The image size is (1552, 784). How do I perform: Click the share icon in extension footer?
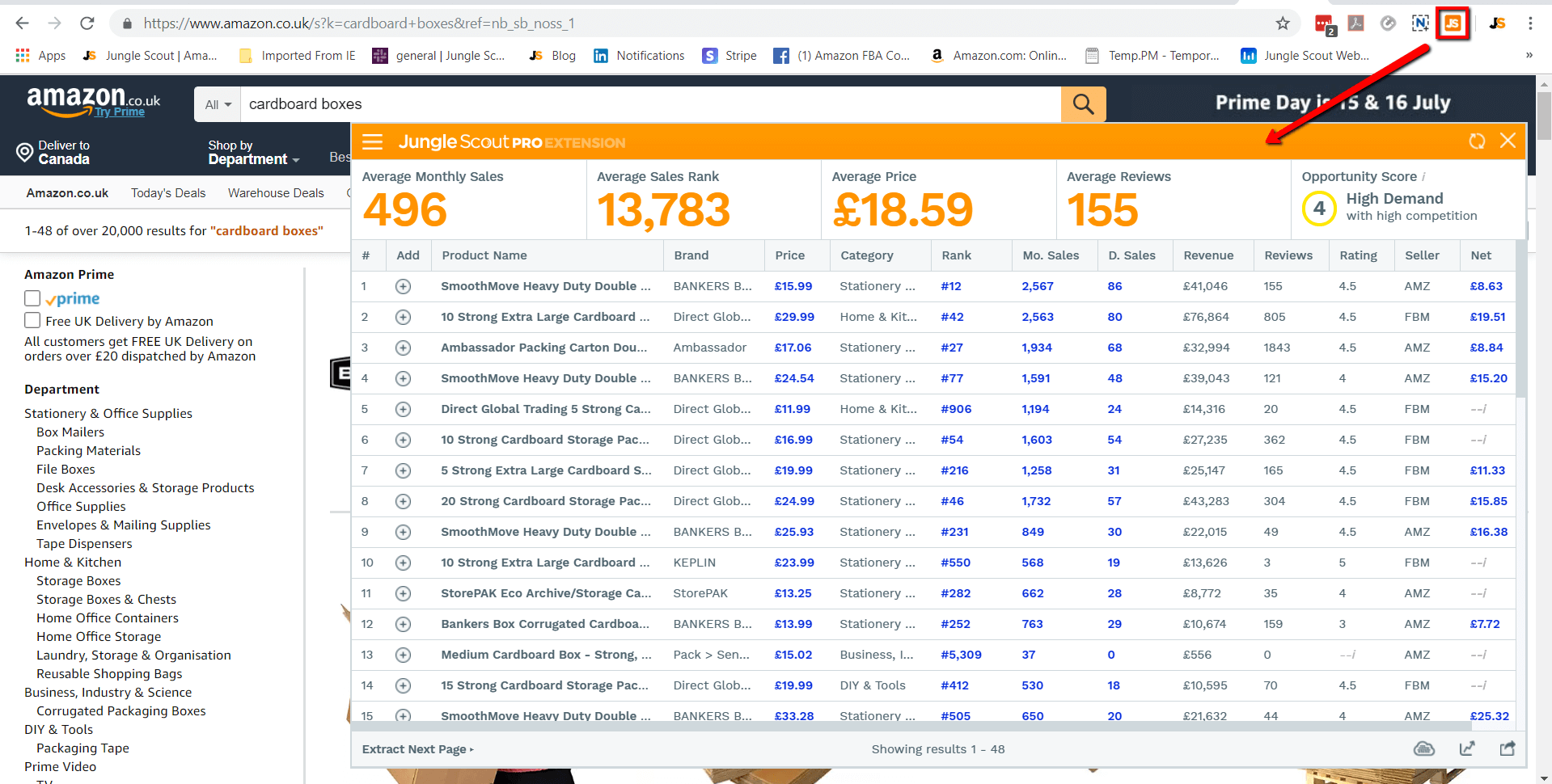[x=1508, y=748]
